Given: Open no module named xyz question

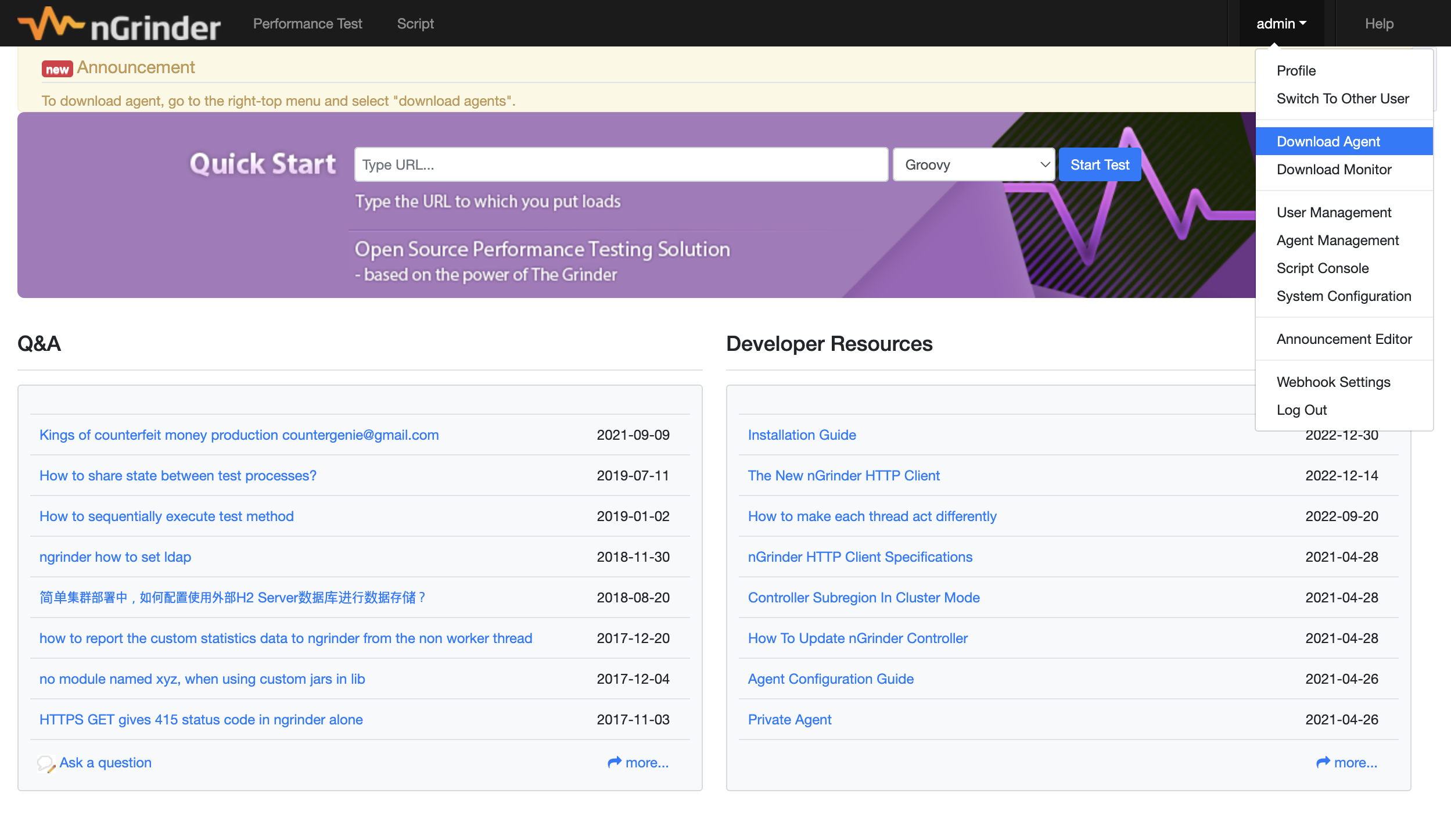Looking at the screenshot, I should [202, 679].
